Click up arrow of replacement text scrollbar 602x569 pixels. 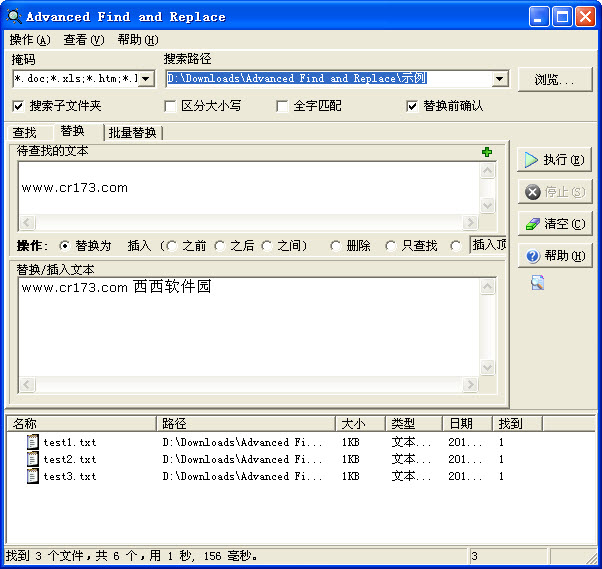(x=488, y=286)
